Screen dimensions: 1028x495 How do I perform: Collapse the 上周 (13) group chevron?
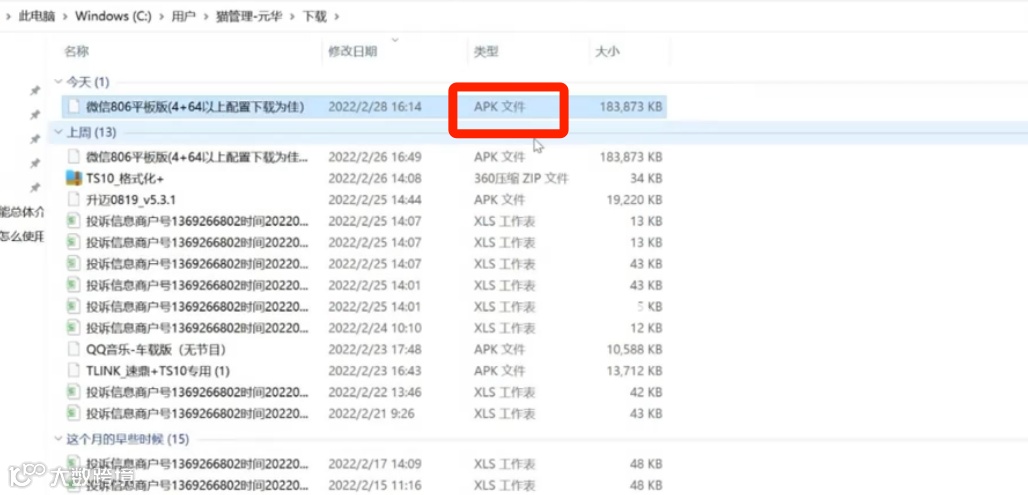pos(58,132)
